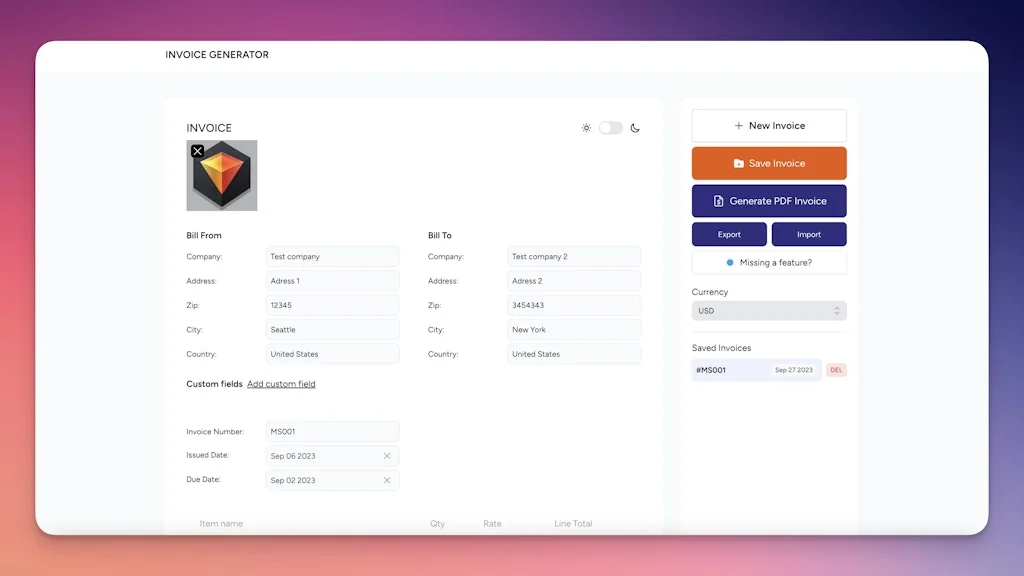Image resolution: width=1024 pixels, height=576 pixels.
Task: Open the Add custom field link
Action: 281,383
